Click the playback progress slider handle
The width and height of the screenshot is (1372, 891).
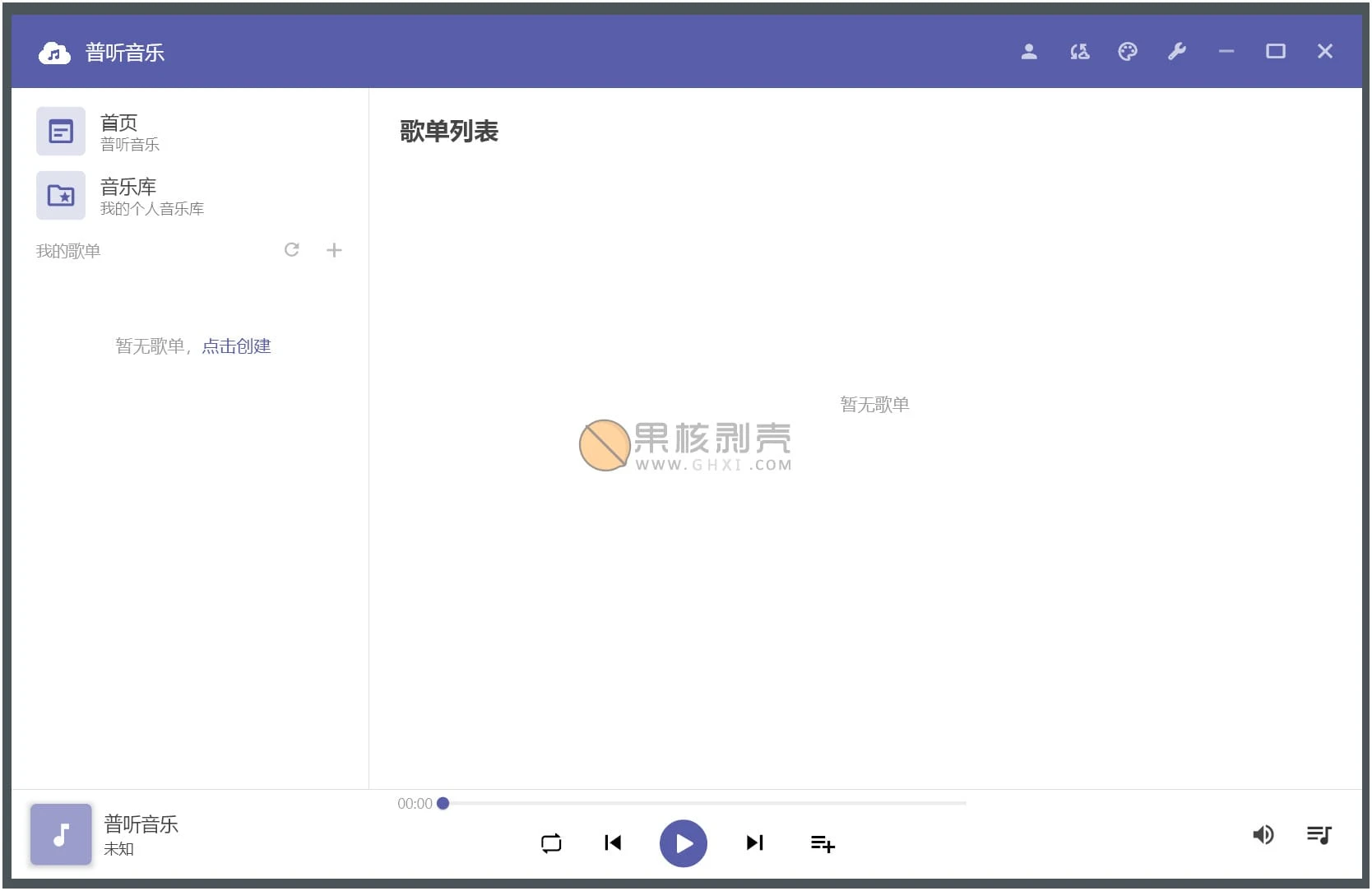pyautogui.click(x=443, y=804)
